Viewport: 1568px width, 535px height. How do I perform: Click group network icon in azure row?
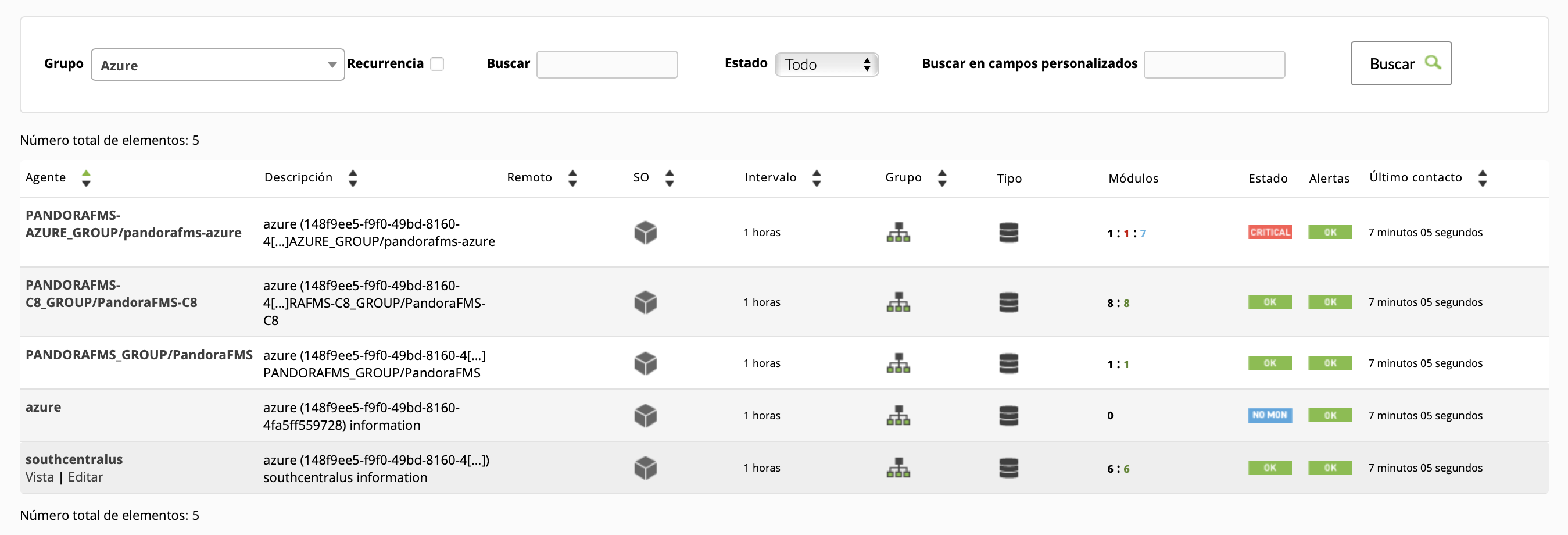point(898,416)
